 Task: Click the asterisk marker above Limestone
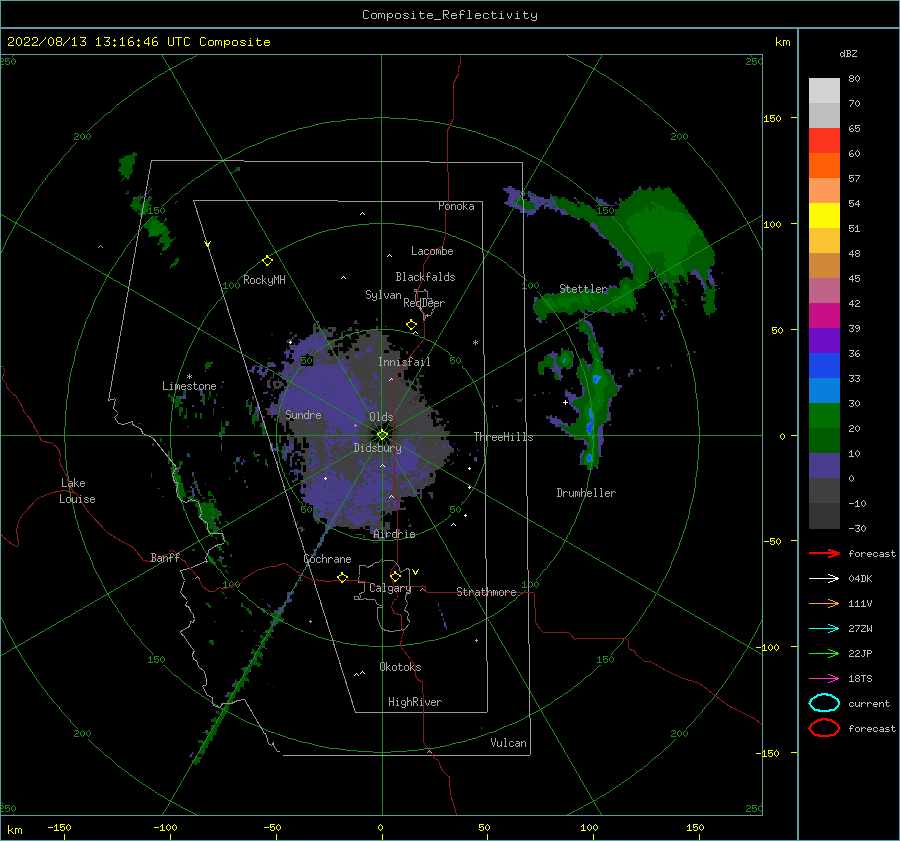point(189,377)
